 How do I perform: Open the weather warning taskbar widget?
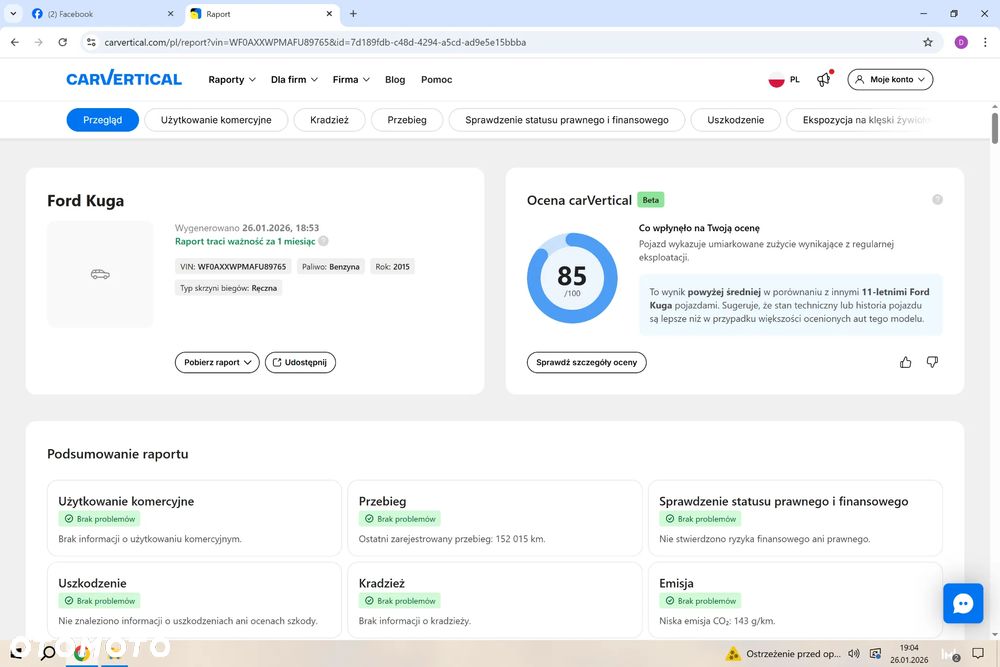[x=783, y=654]
